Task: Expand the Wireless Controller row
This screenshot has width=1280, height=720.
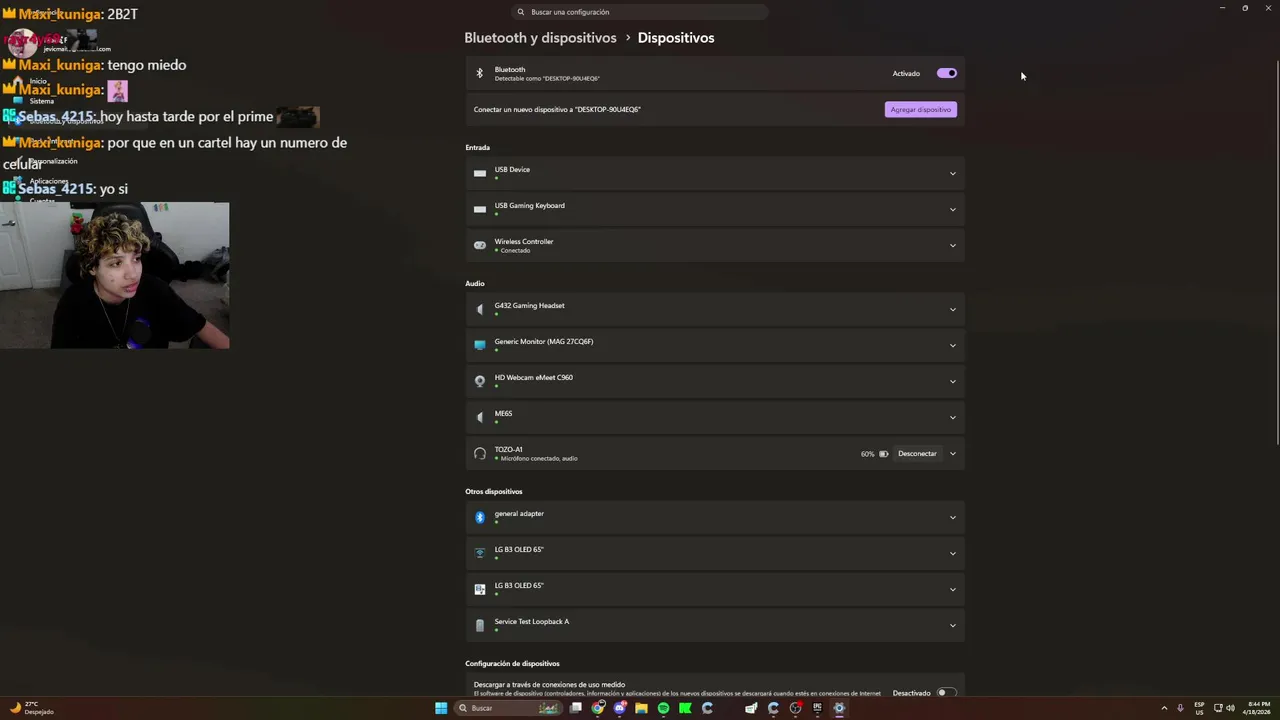Action: click(x=952, y=246)
